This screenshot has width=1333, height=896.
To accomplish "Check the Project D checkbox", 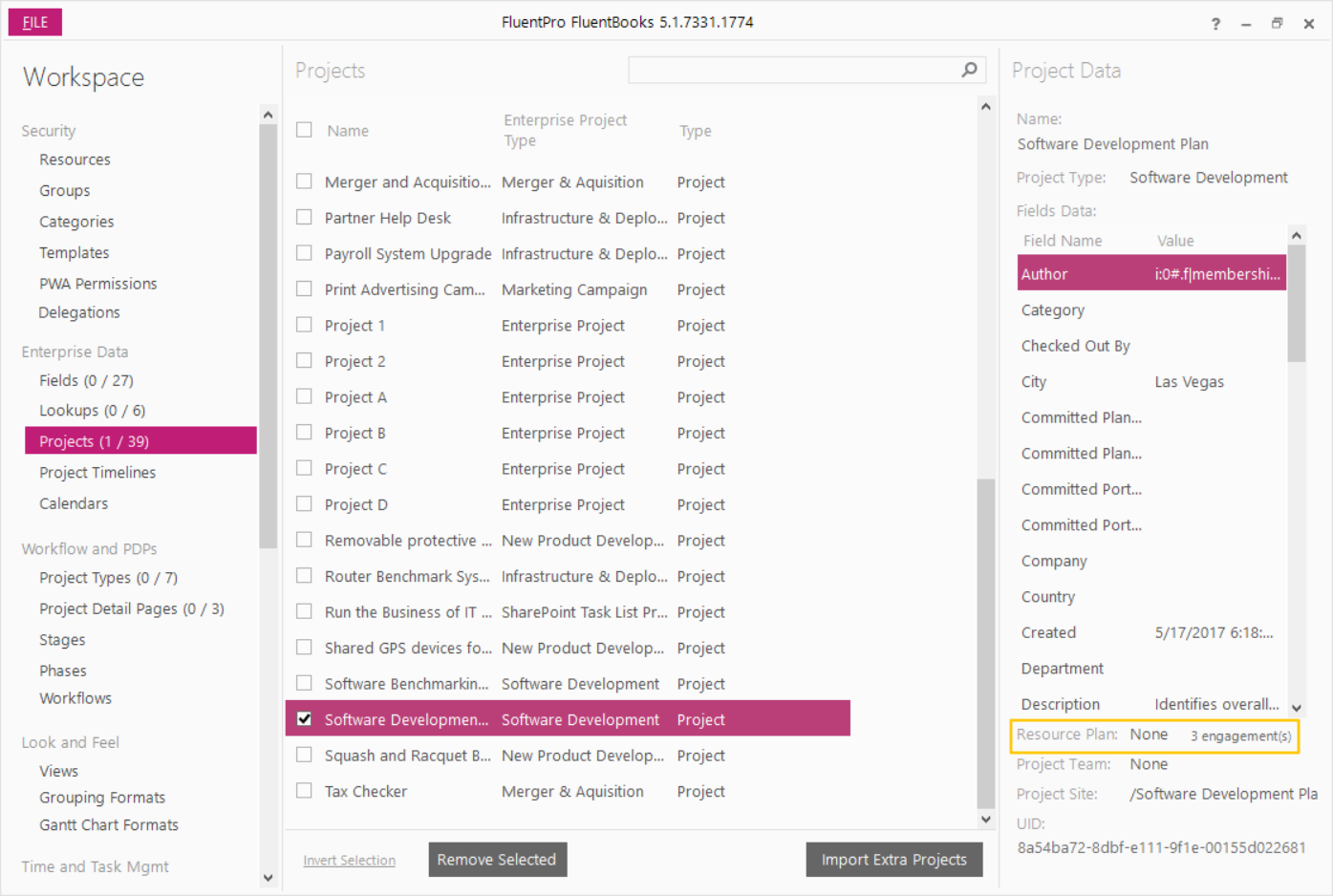I will click(304, 504).
